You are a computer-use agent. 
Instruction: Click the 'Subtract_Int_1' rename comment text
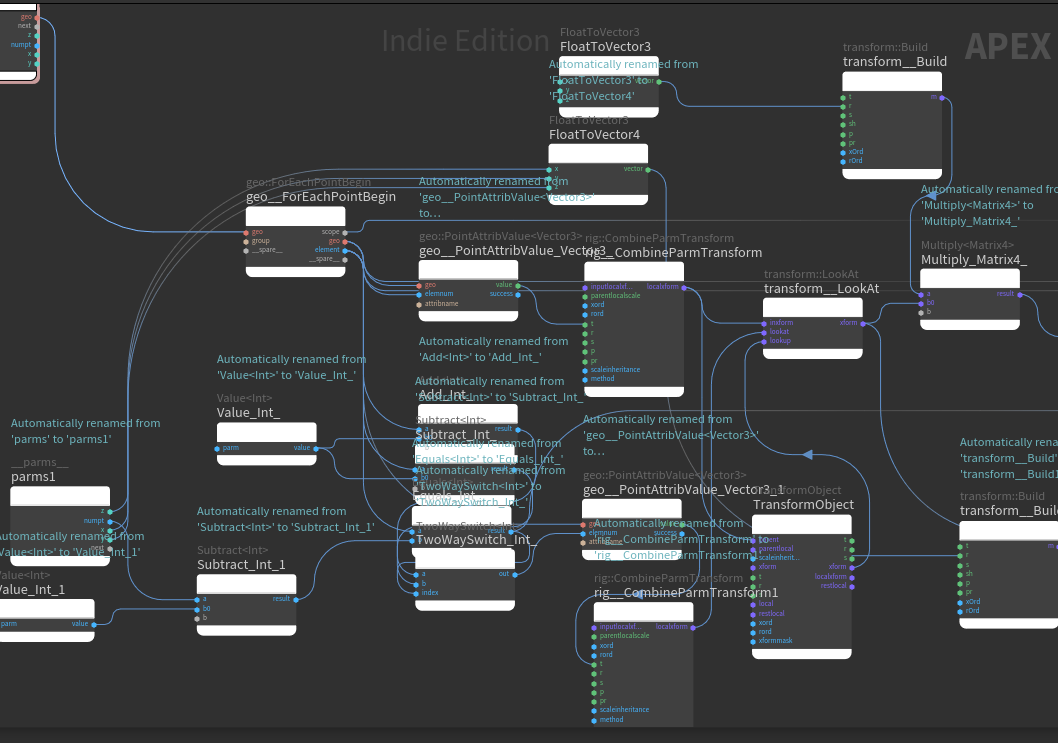click(x=285, y=519)
